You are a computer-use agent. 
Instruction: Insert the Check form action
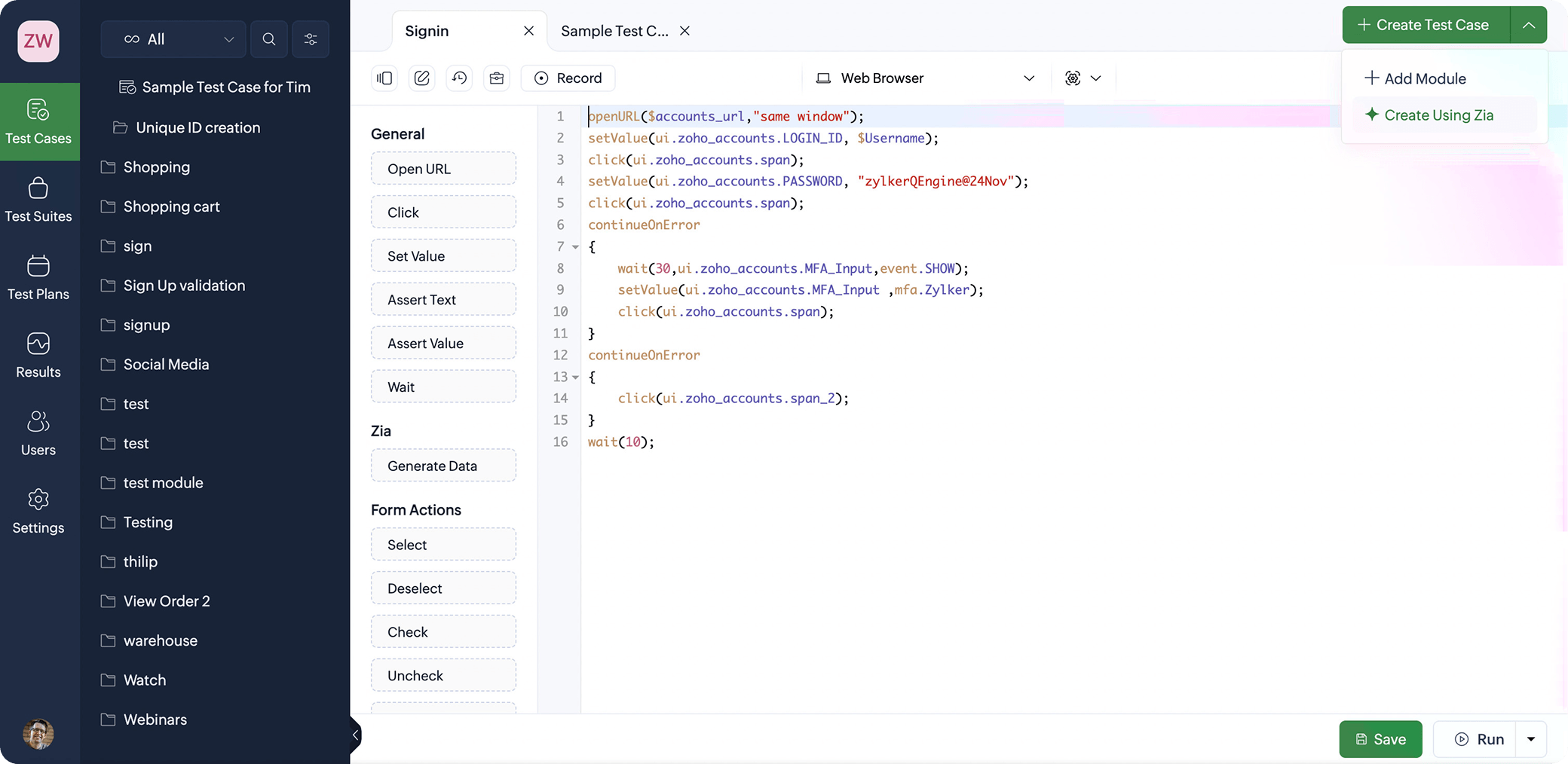coord(443,632)
